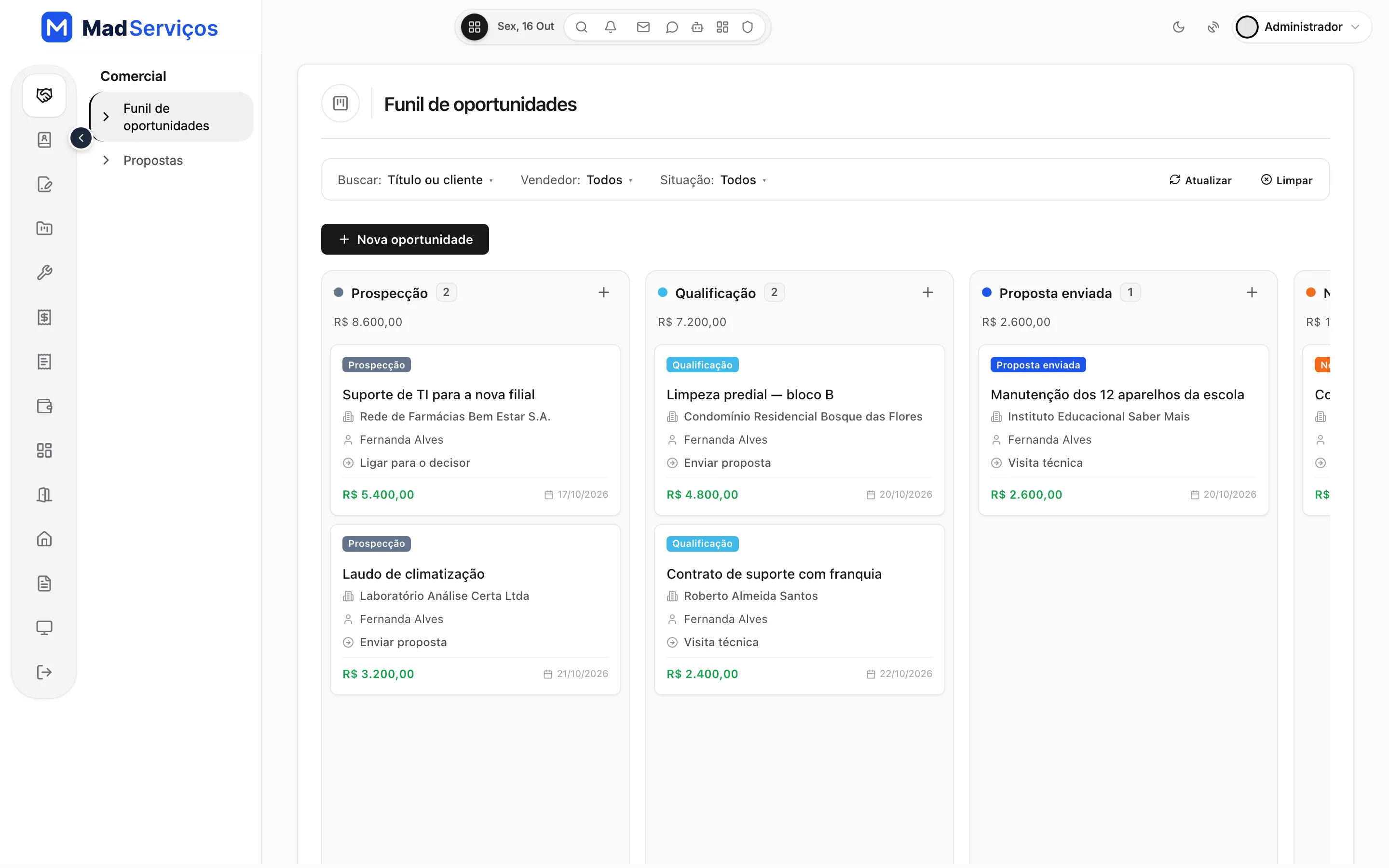Open the search icon in top toolbar
This screenshot has width=1389, height=868.
click(x=582, y=27)
